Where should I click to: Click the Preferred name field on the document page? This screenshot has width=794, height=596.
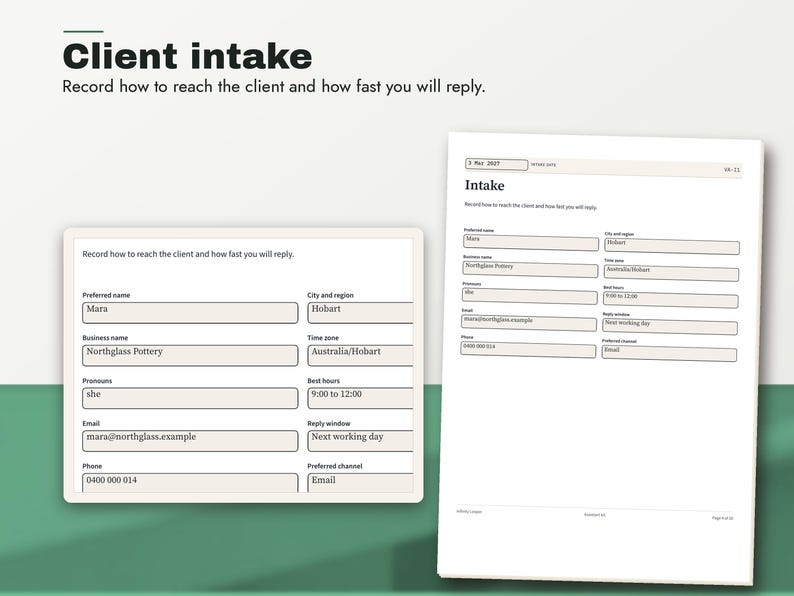coord(531,242)
